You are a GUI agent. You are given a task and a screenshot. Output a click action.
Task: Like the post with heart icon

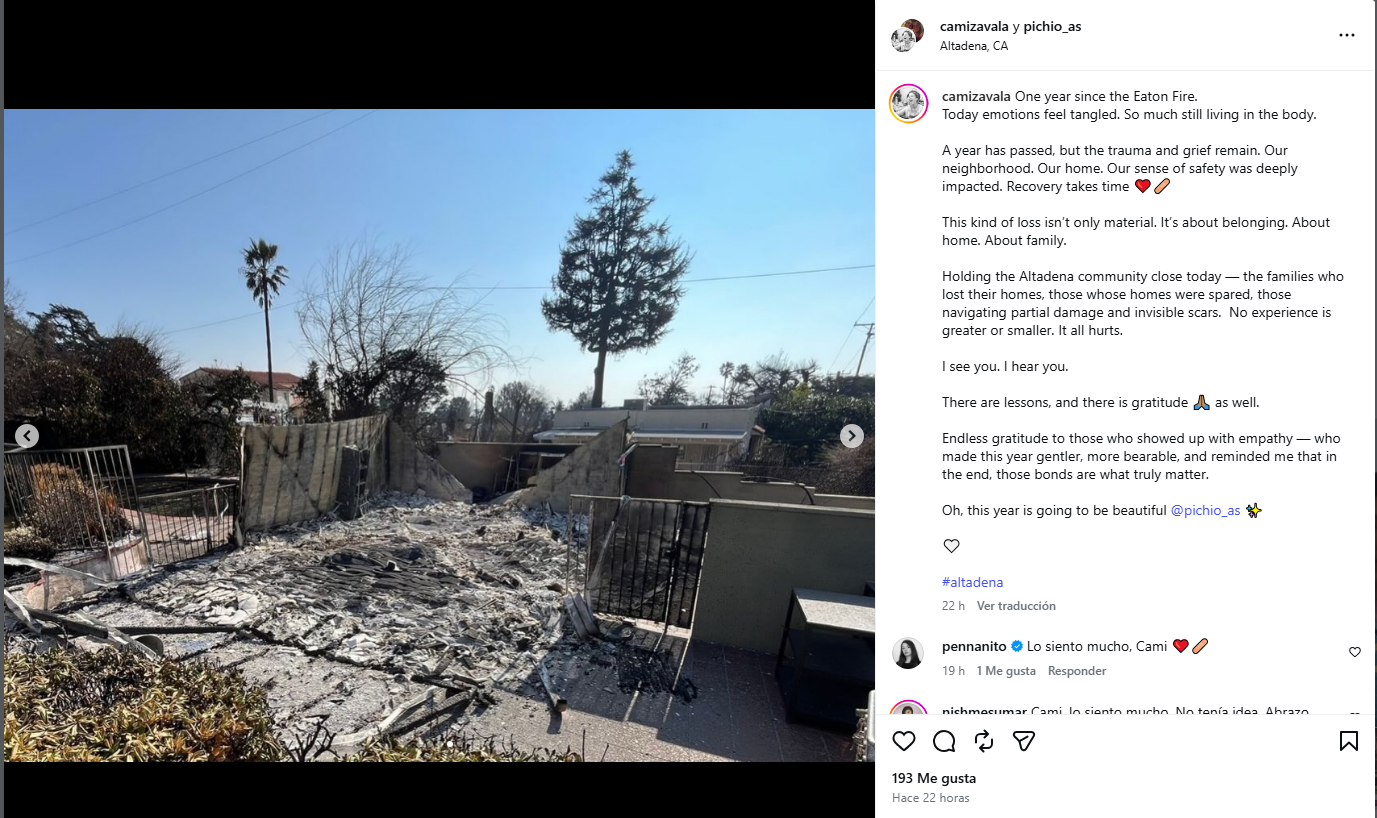[904, 741]
